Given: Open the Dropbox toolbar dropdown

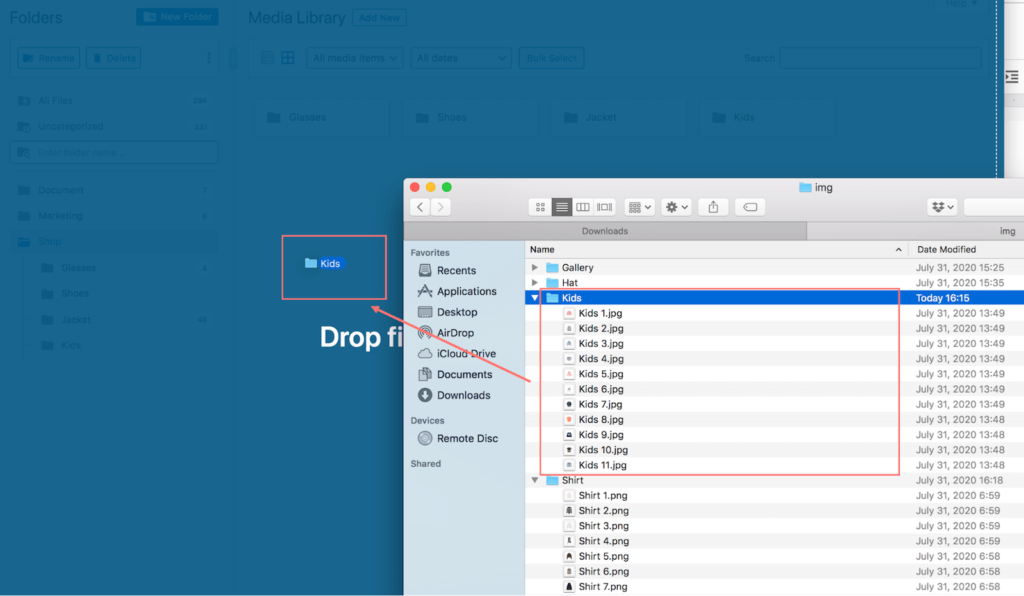Looking at the screenshot, I should coord(942,207).
